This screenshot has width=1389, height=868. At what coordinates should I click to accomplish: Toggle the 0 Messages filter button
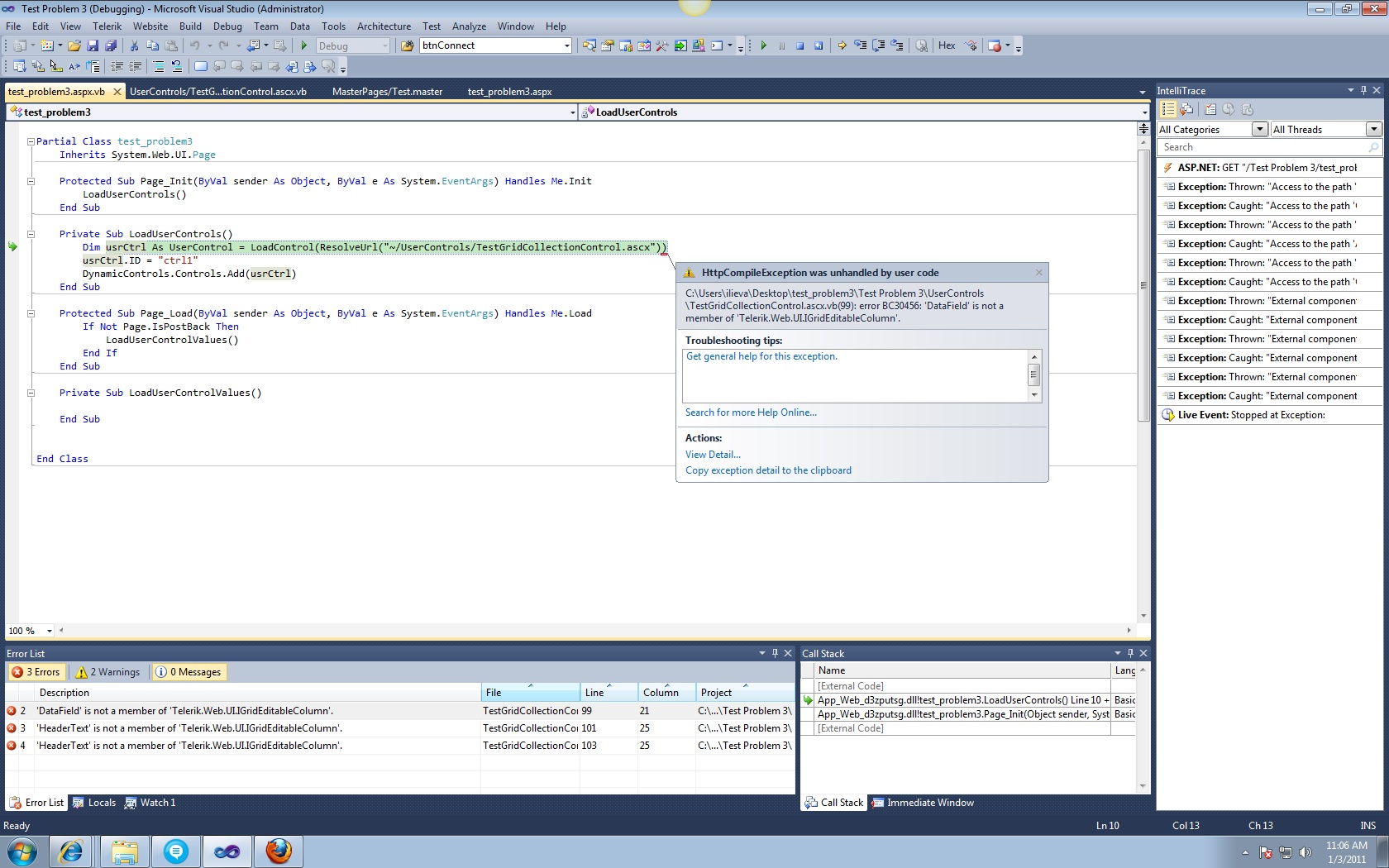(x=189, y=672)
